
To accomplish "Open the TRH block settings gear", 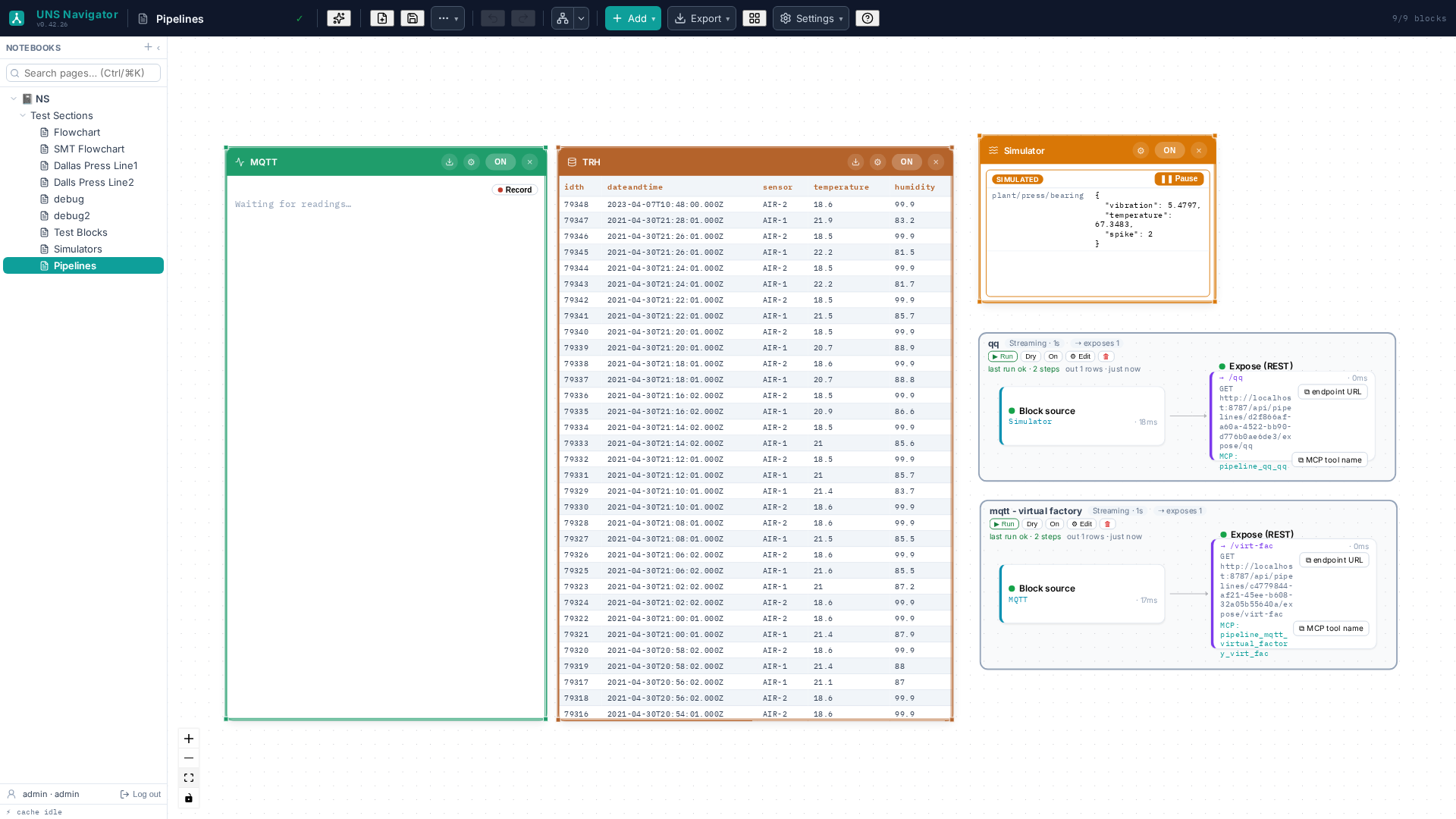I will (x=878, y=162).
